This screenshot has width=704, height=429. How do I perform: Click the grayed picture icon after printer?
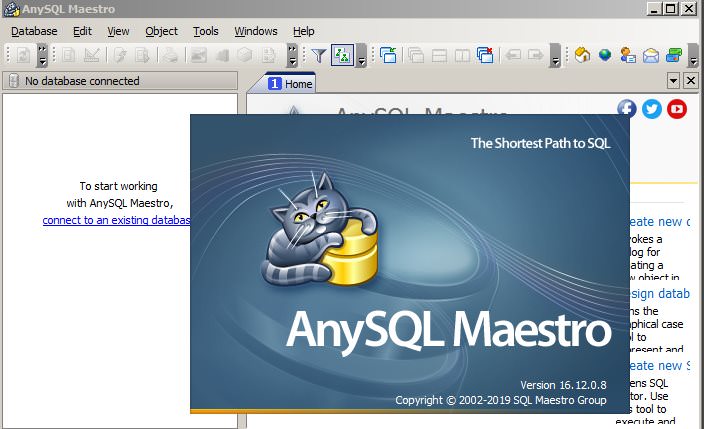[198, 55]
